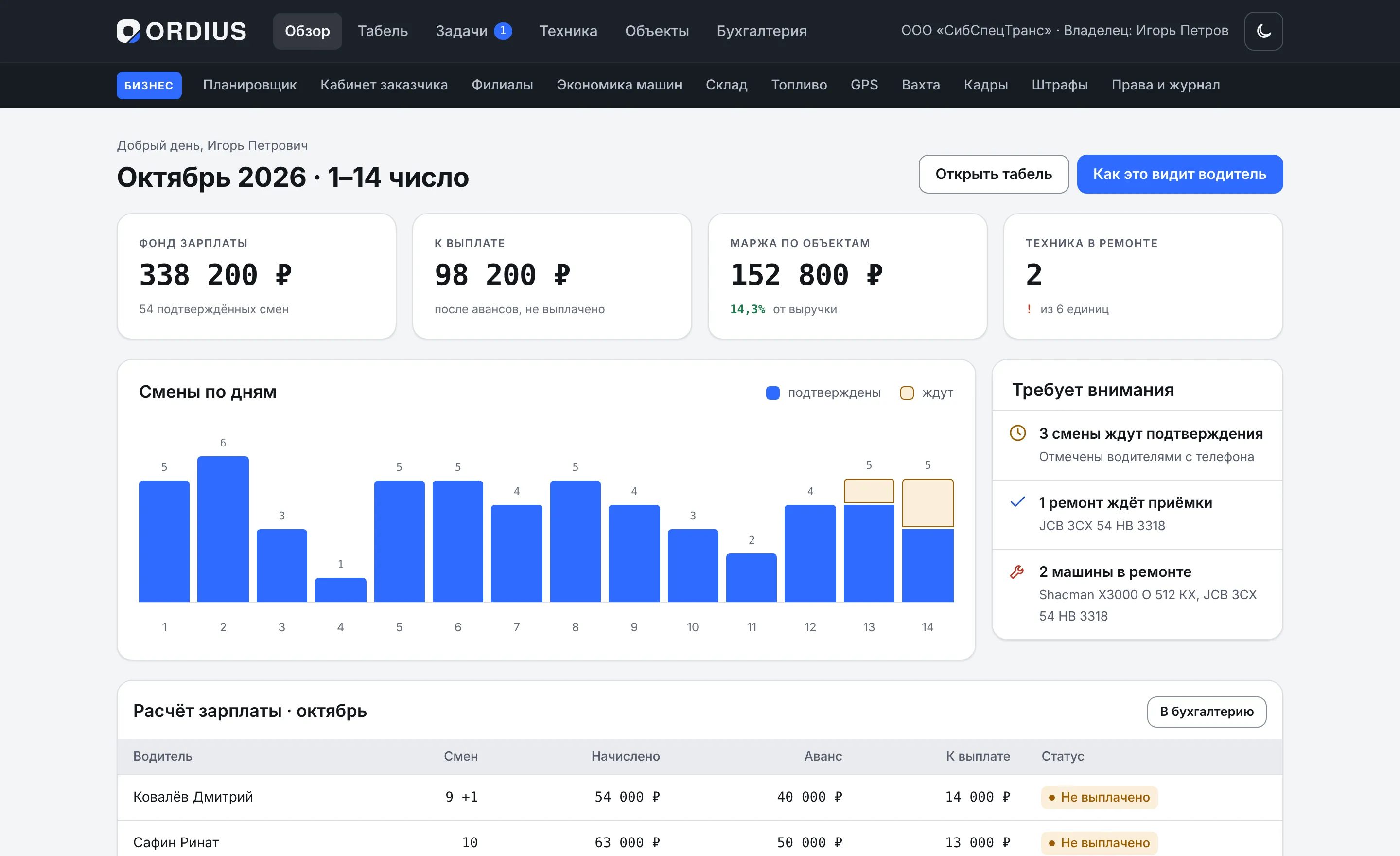Open Планировщик in the submenu
1400x856 pixels.
pos(250,85)
